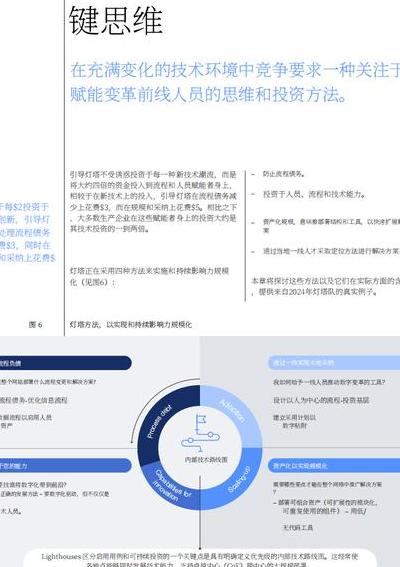Click the line "少上花费$3, 而在规模和采纳上花费$5"

[x=153, y=207]
